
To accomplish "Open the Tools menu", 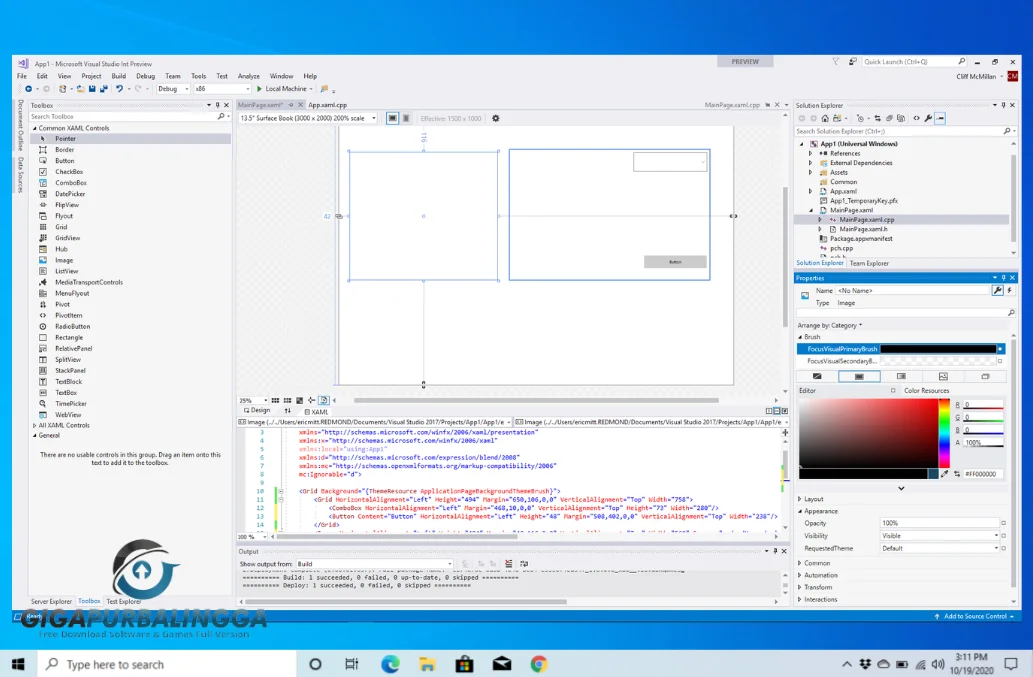I will tap(198, 76).
